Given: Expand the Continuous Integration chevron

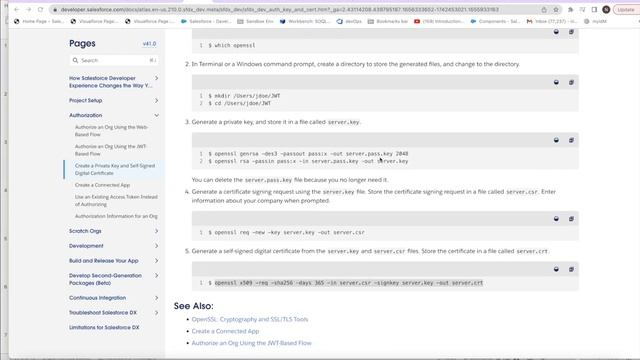Looking at the screenshot, I should pyautogui.click(x=156, y=298).
